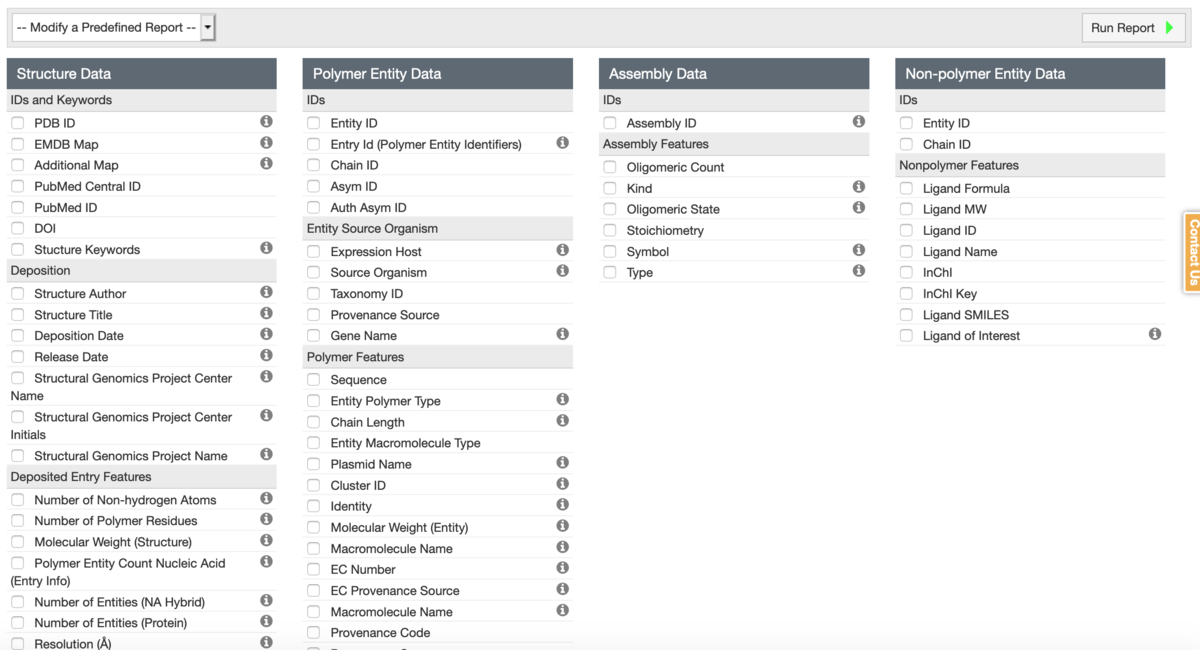Click info icon next to EC Number
The image size is (1200, 650).
tap(562, 568)
